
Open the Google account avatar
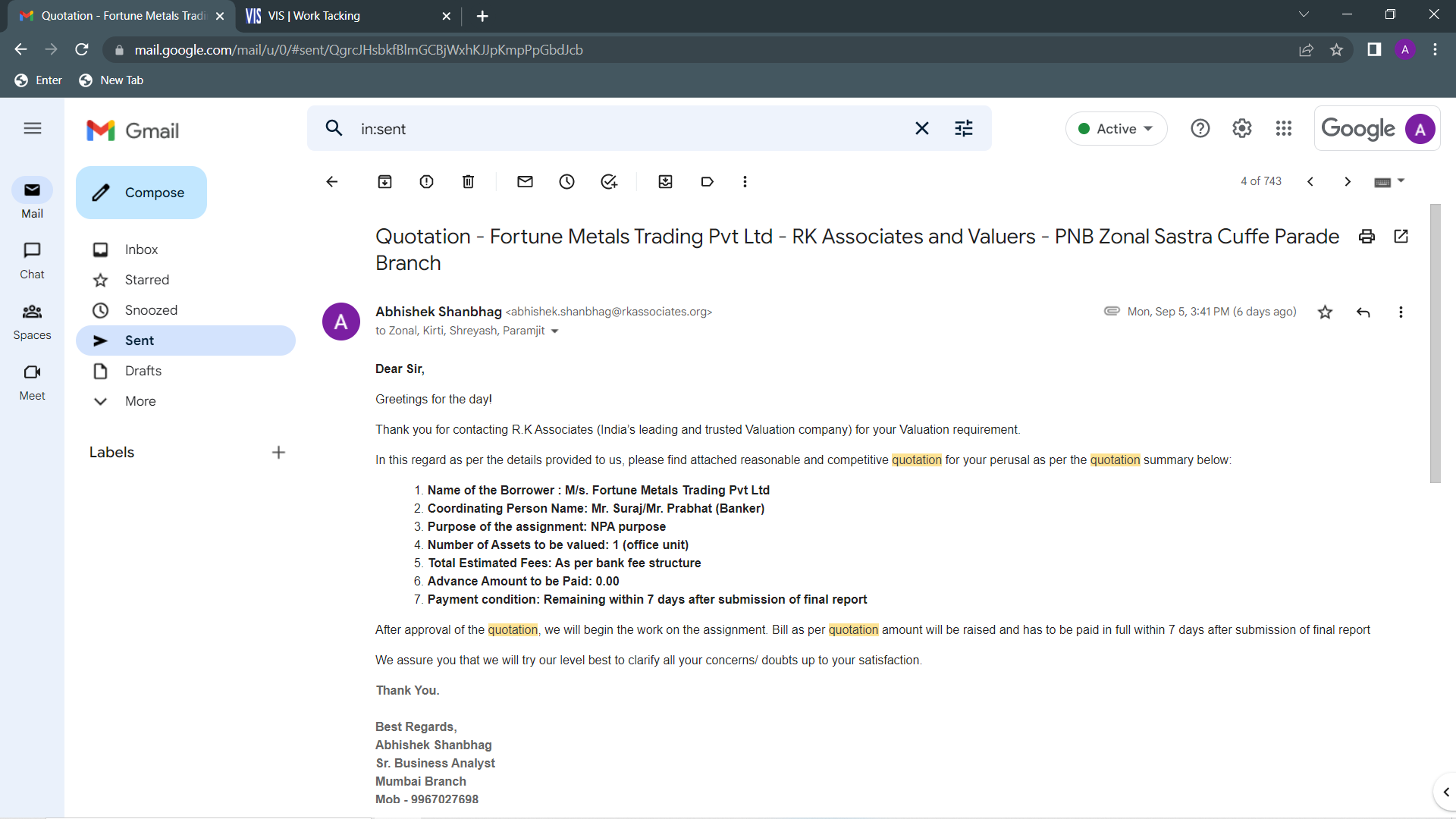pyautogui.click(x=1420, y=129)
